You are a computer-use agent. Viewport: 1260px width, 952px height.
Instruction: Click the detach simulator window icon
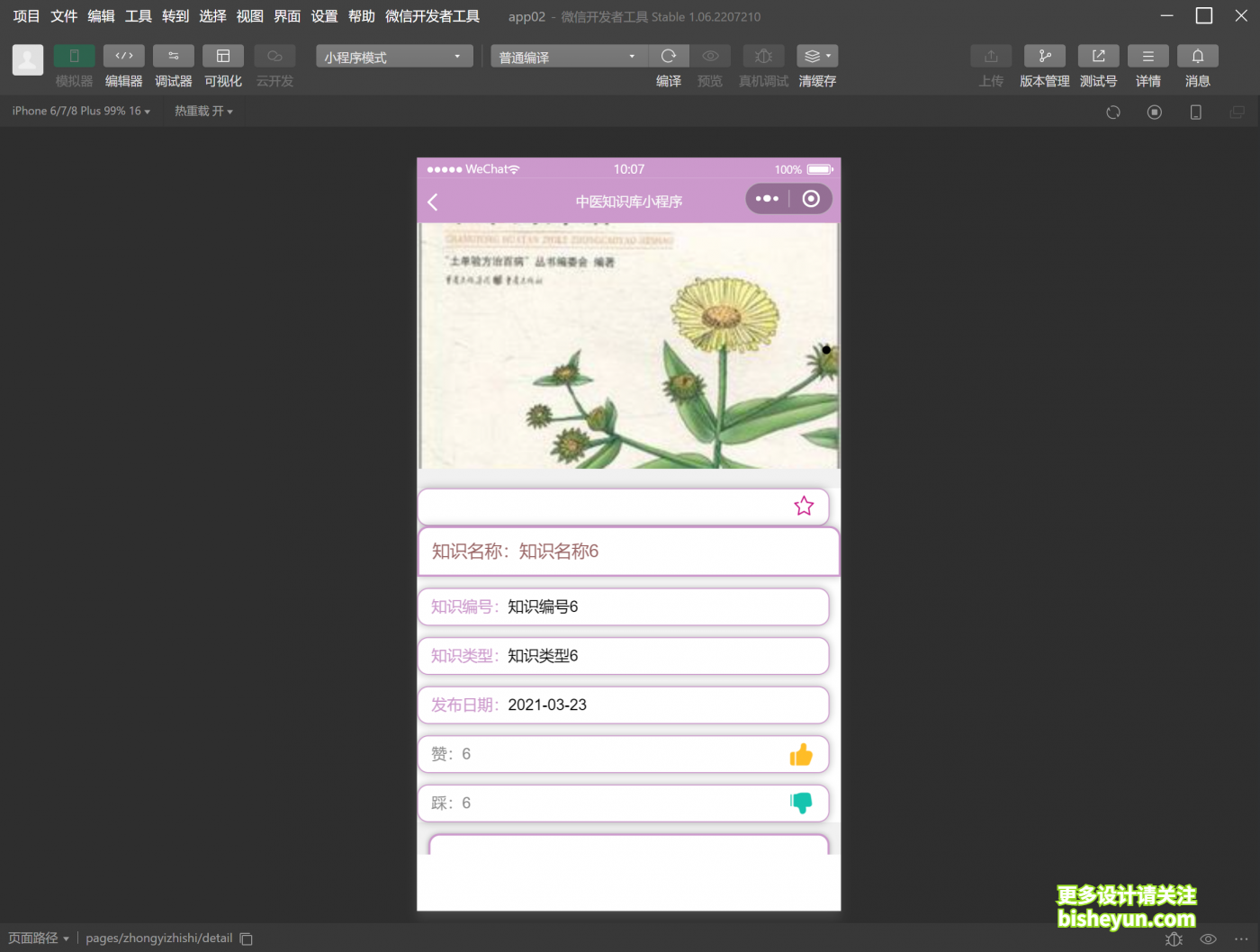(1237, 112)
